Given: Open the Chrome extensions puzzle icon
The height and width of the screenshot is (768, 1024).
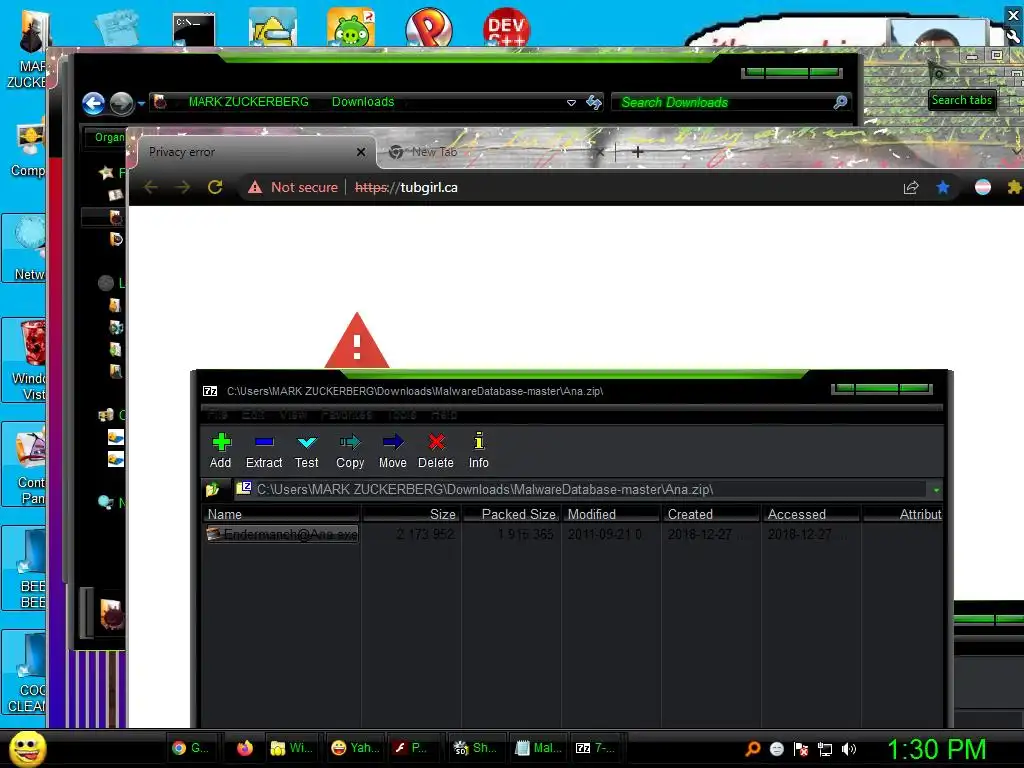Looking at the screenshot, I should click(x=1014, y=187).
